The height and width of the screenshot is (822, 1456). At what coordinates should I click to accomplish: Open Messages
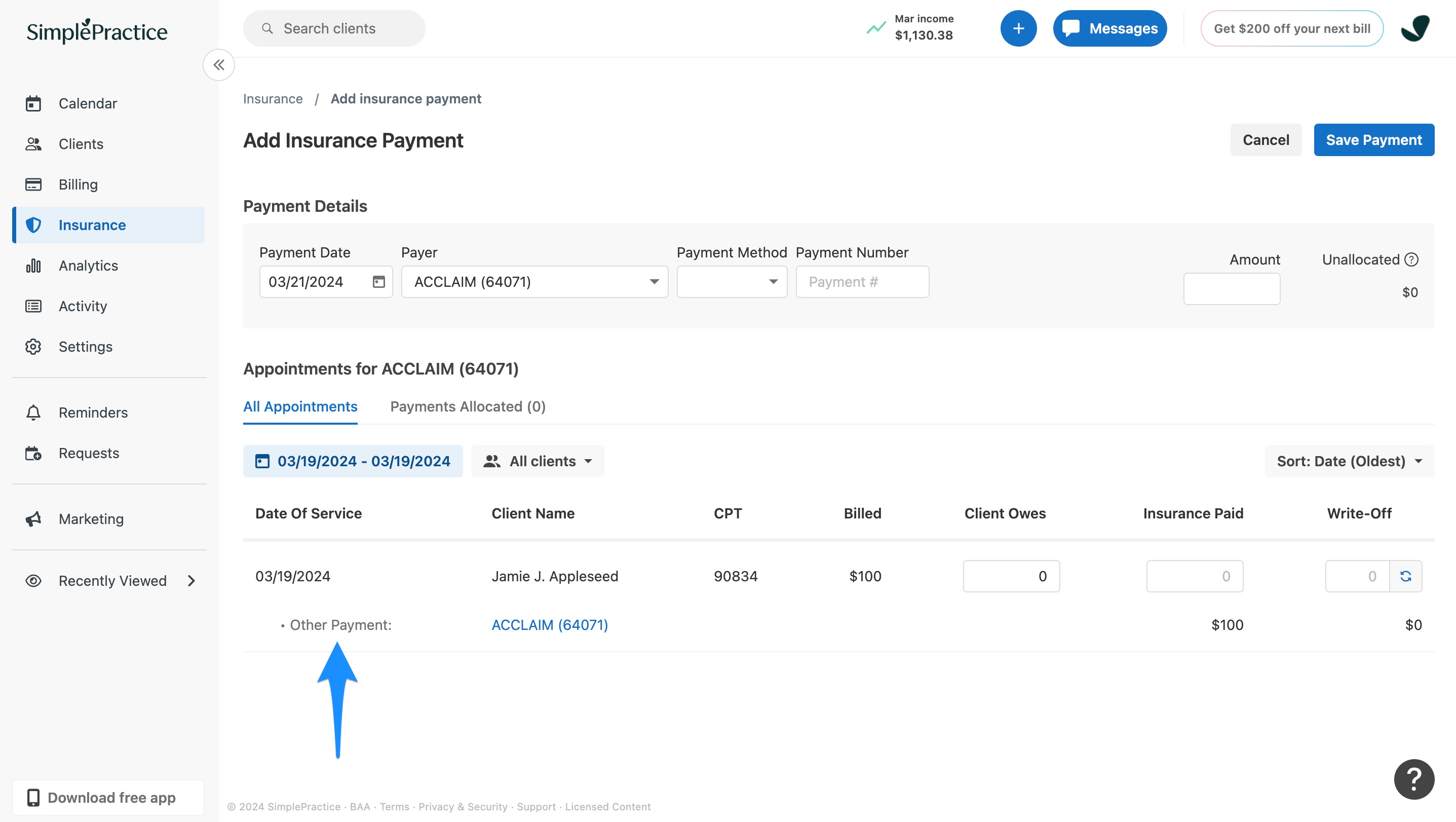coord(1109,28)
